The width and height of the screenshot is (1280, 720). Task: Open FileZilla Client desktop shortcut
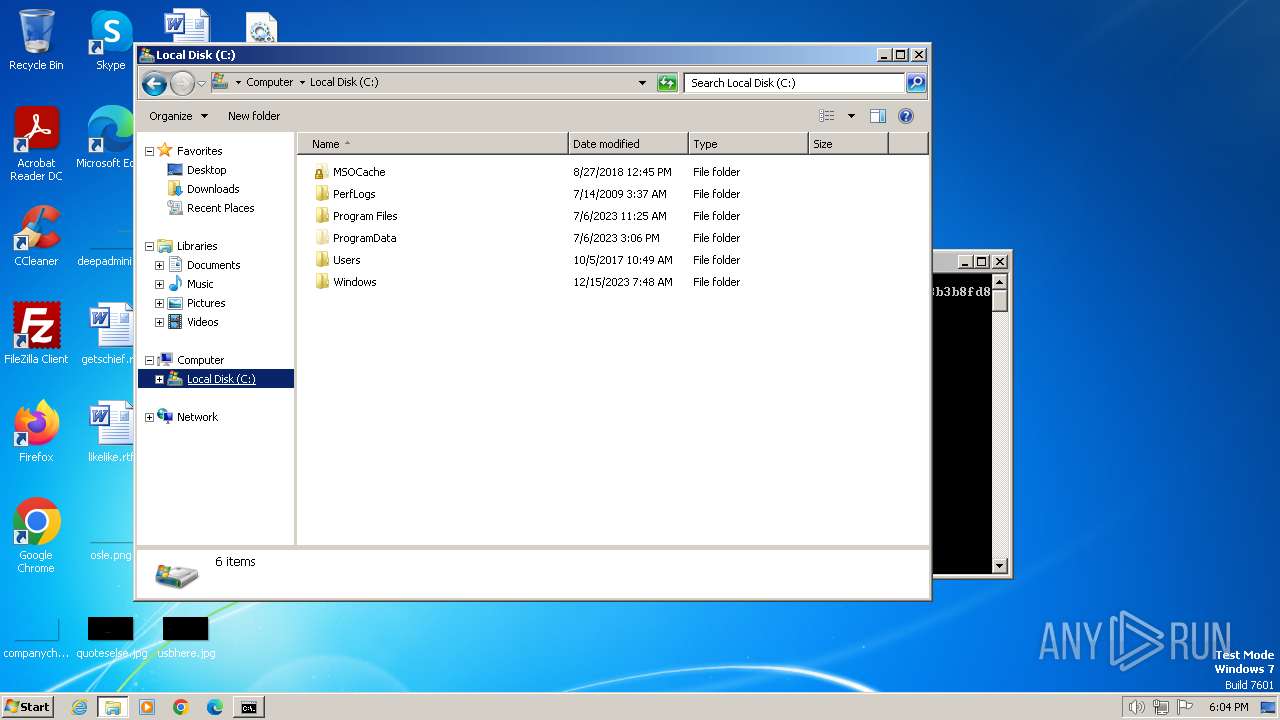click(36, 334)
